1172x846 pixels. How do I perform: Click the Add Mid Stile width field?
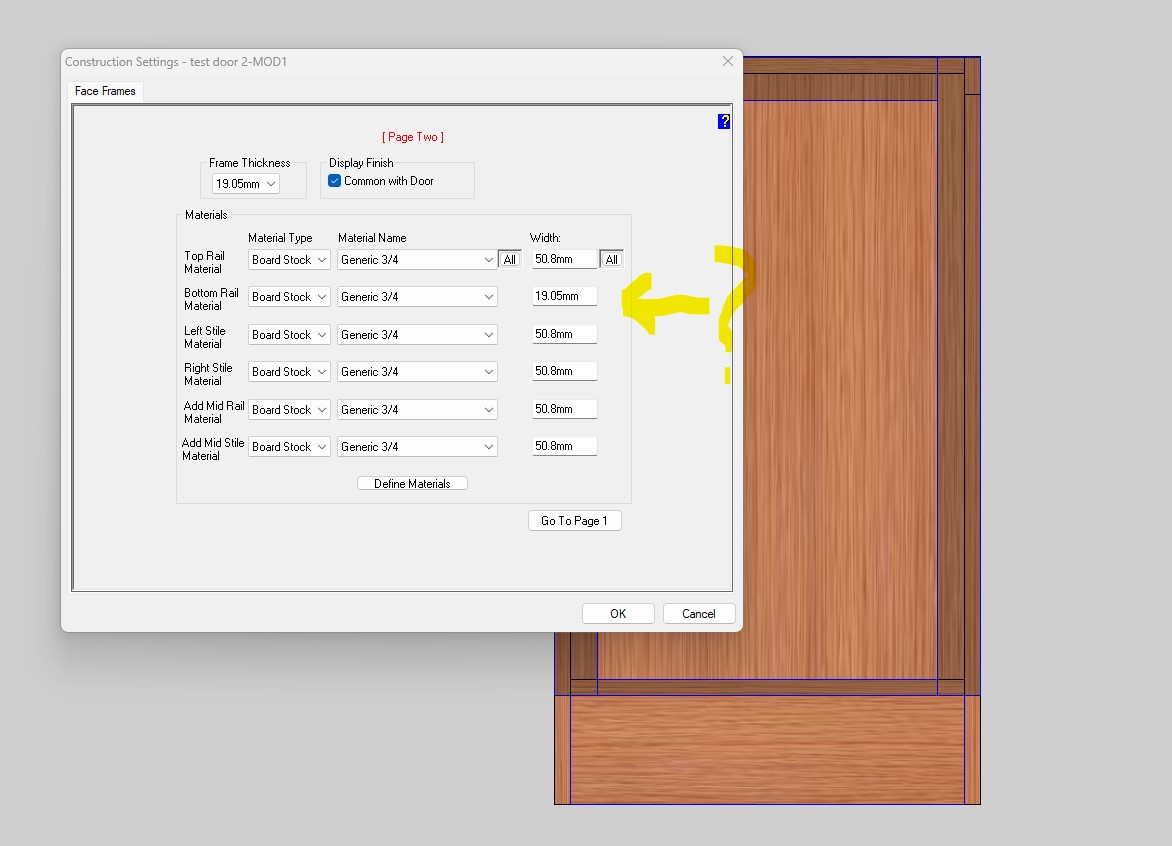564,447
